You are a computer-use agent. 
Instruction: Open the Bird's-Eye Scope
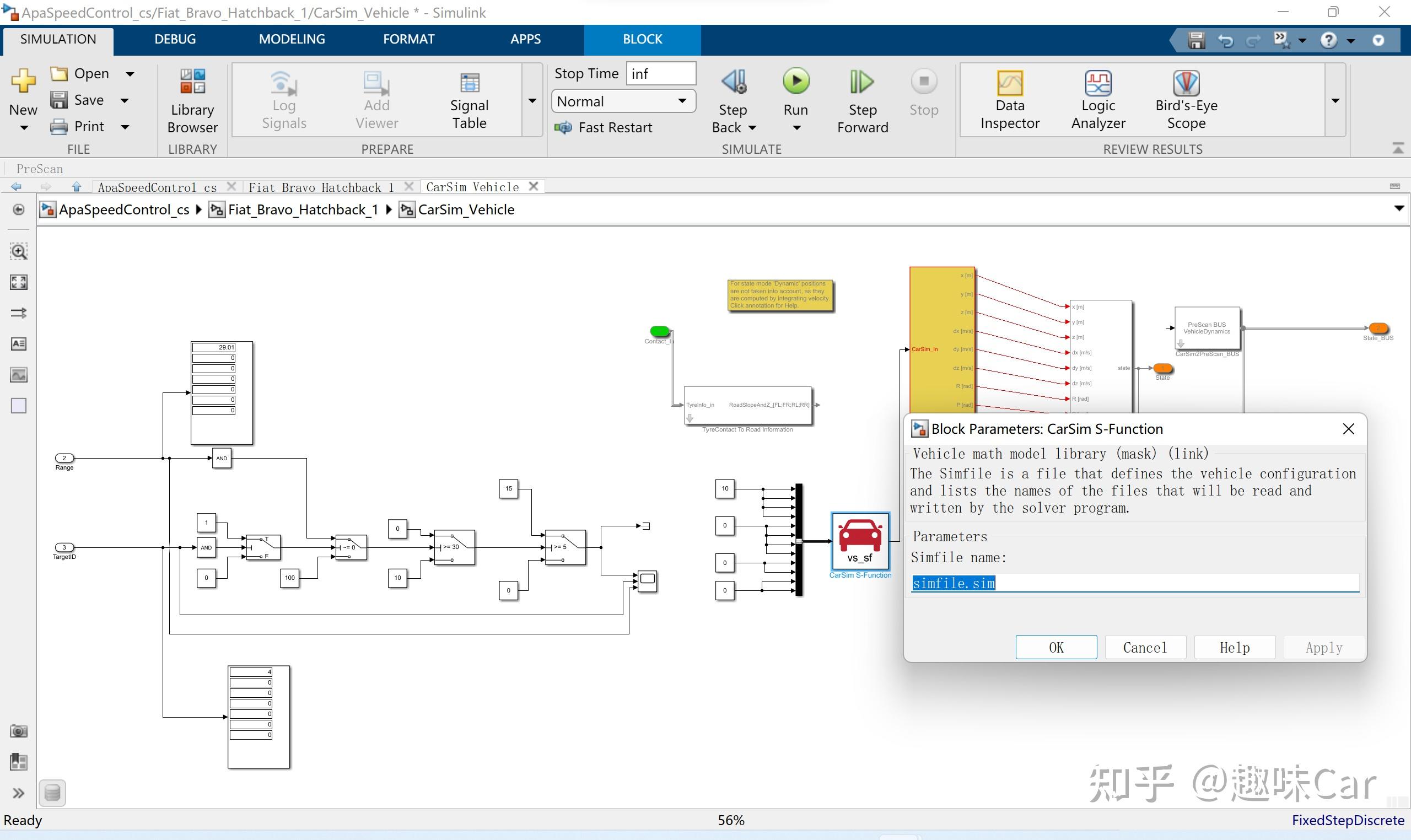point(1186,100)
